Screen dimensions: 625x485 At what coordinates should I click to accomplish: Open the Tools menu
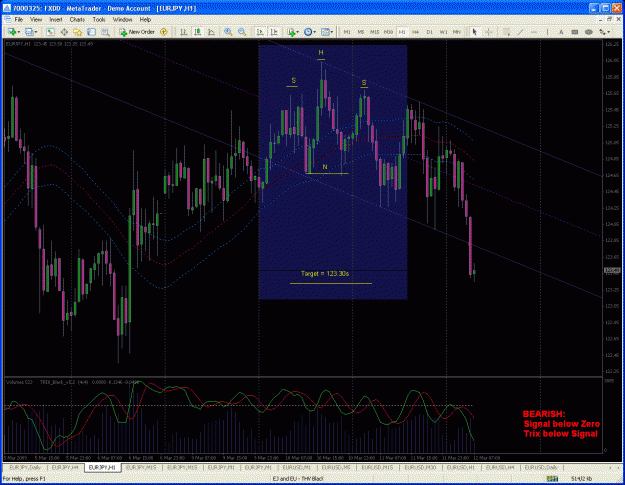point(99,20)
